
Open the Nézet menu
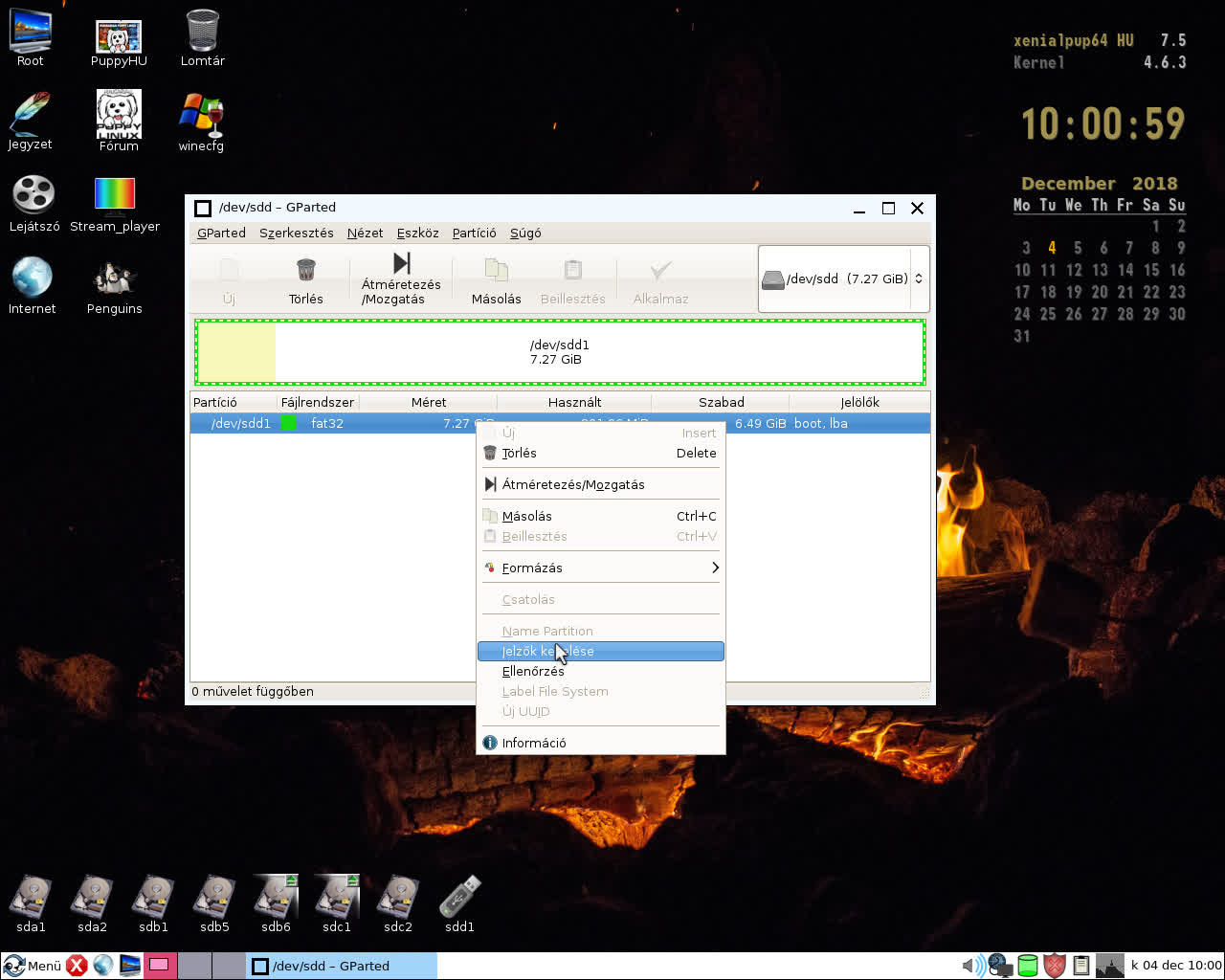pyautogui.click(x=365, y=233)
